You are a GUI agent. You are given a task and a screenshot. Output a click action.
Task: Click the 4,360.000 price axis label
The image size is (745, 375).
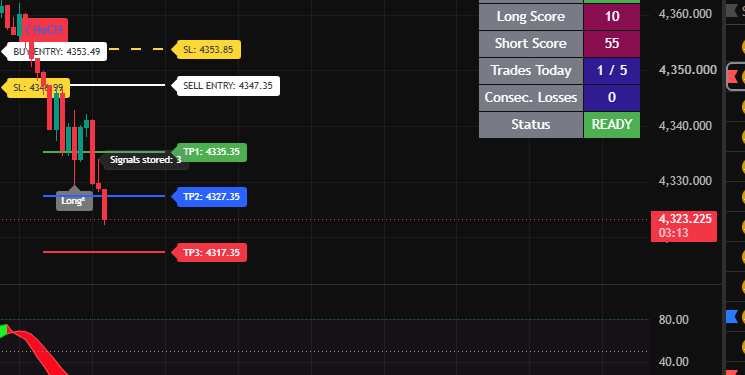[x=685, y=14]
